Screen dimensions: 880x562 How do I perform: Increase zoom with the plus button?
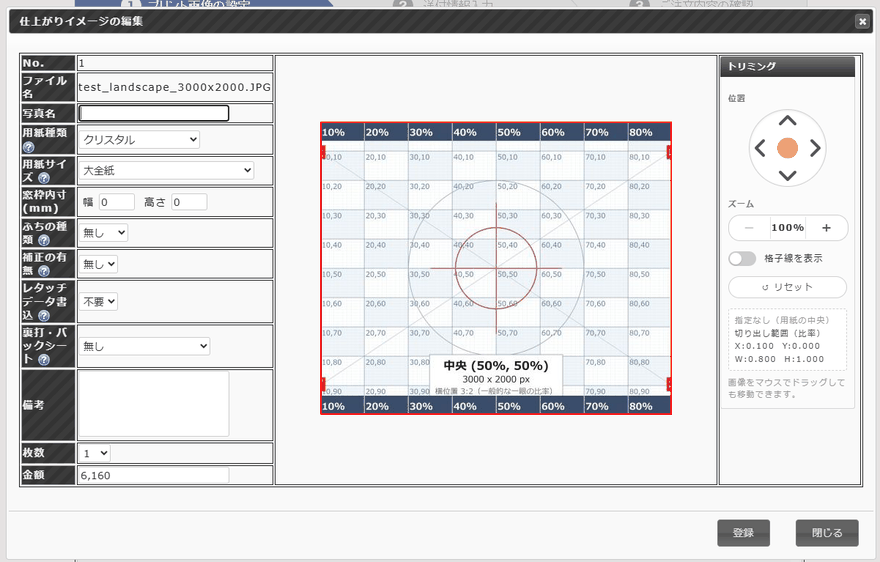pos(826,228)
